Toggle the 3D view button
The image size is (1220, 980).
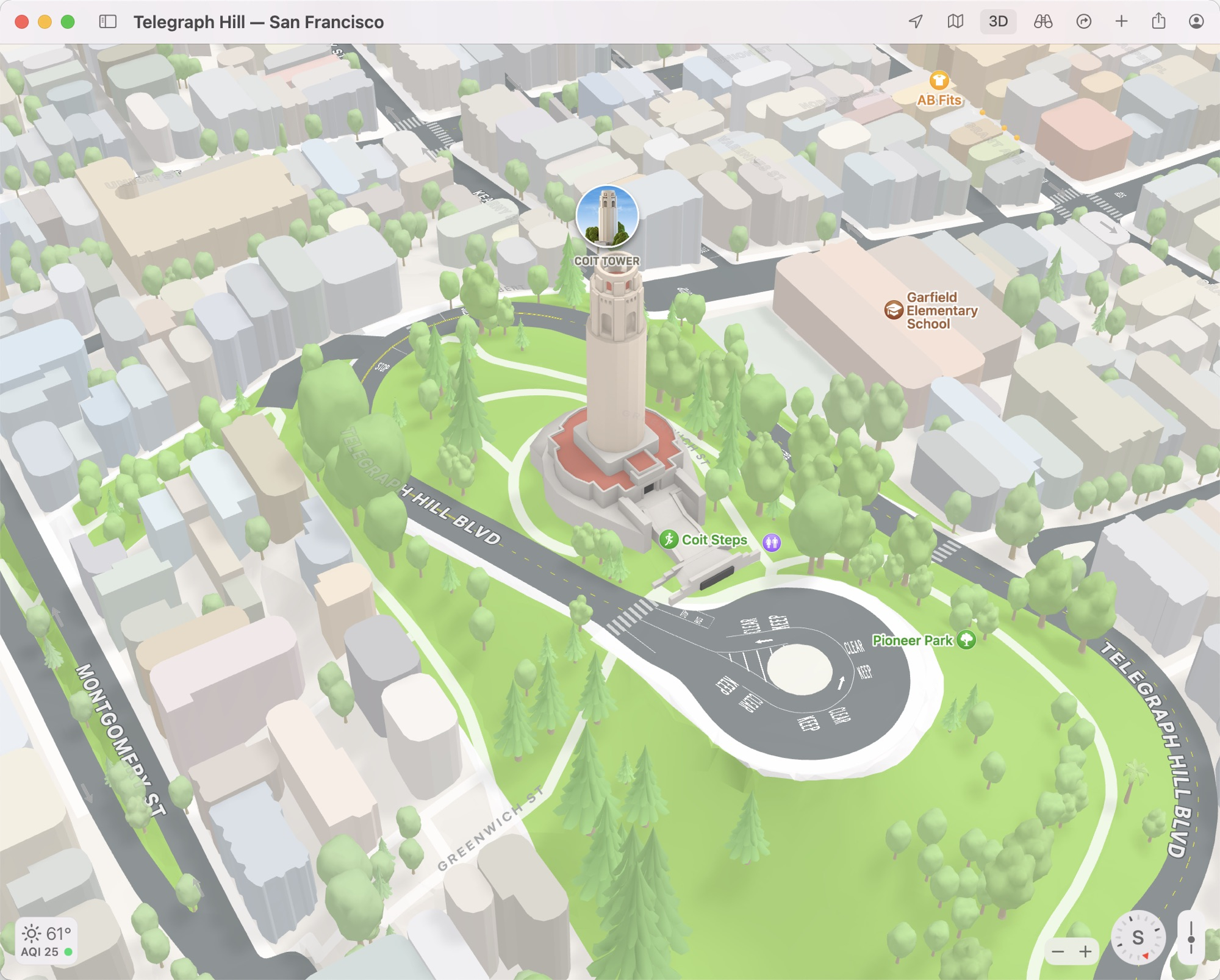(x=998, y=22)
